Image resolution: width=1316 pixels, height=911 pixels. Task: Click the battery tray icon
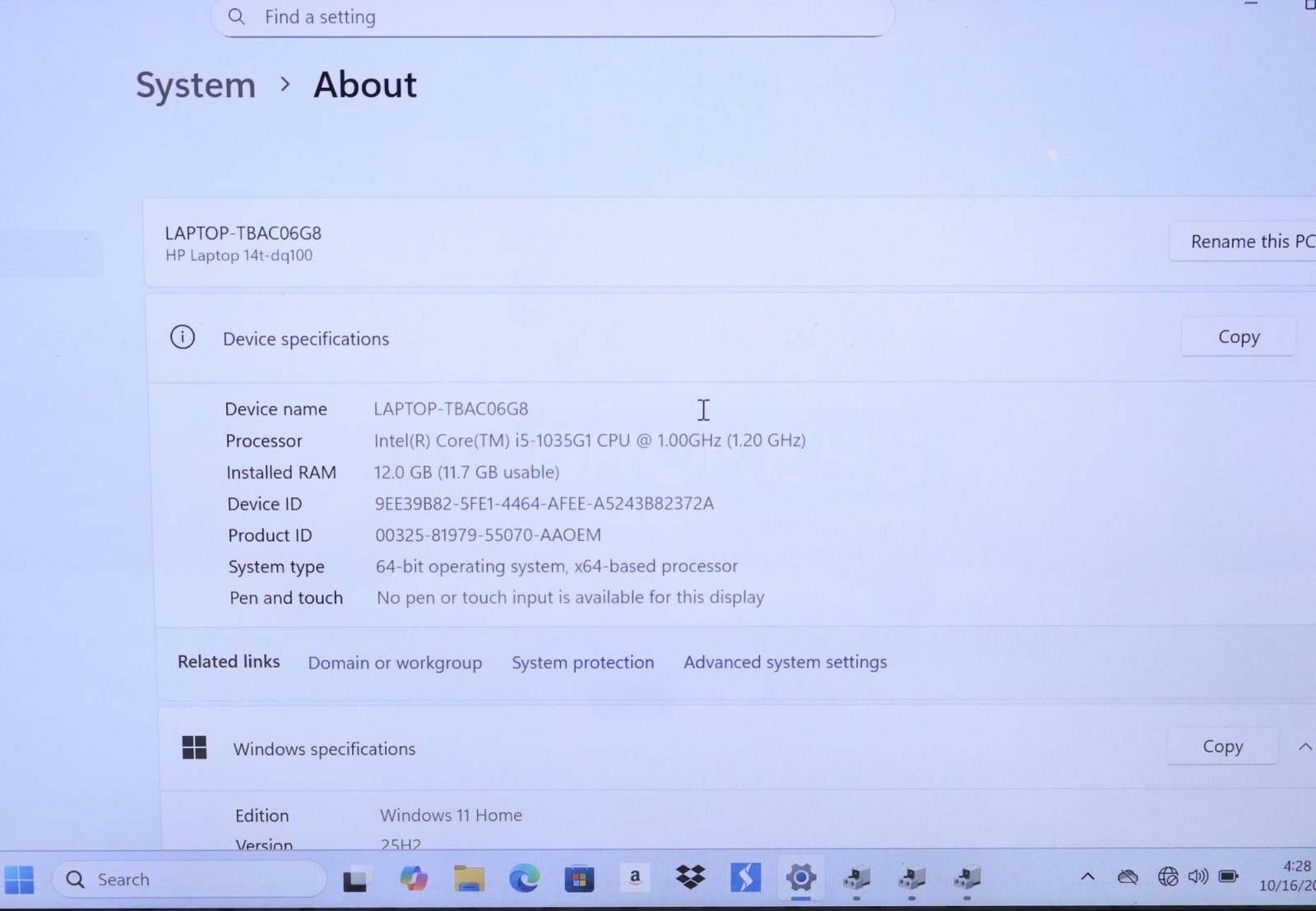coord(1229,876)
